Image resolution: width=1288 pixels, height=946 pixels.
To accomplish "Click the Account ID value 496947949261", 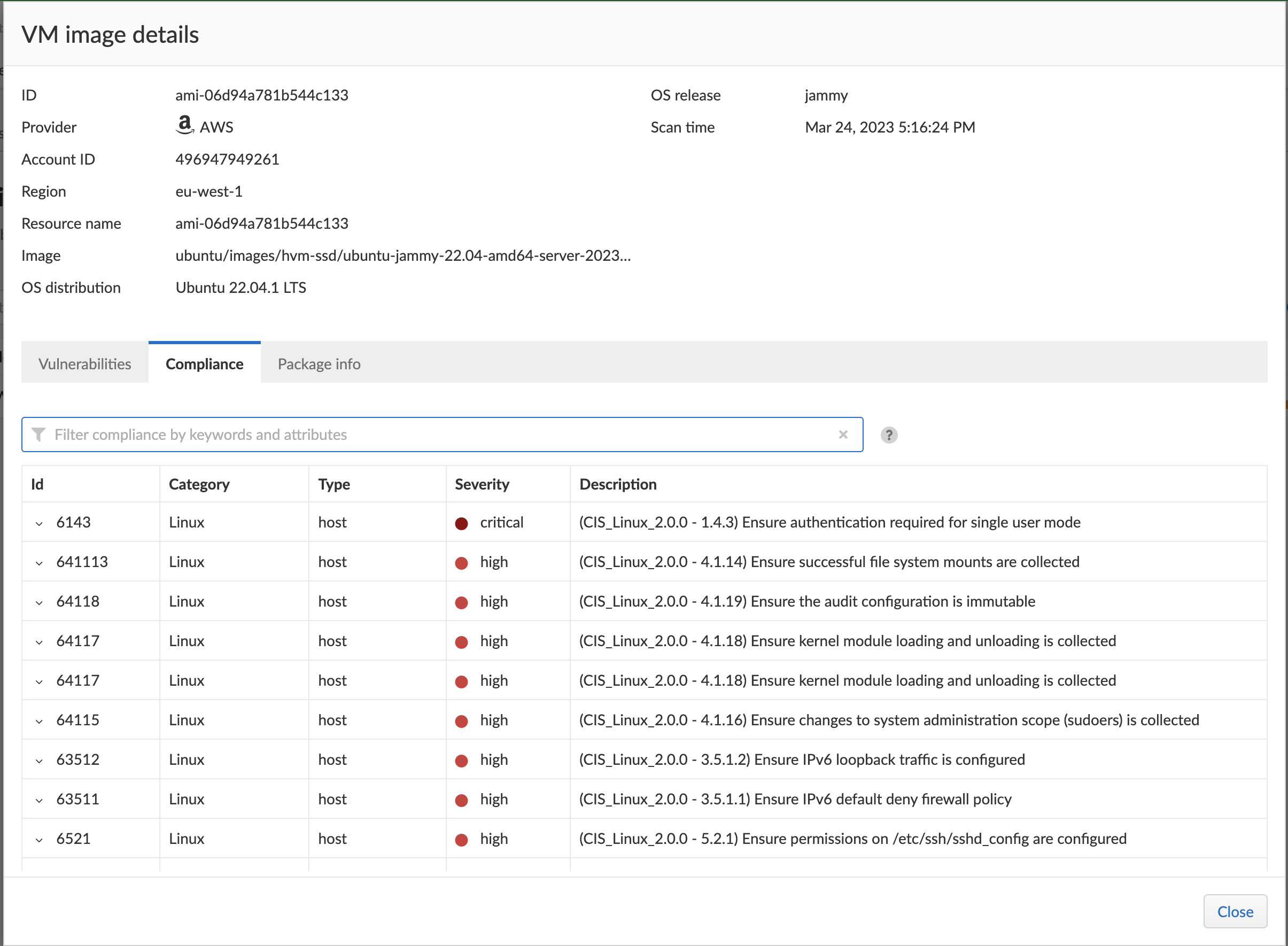I will coord(227,159).
